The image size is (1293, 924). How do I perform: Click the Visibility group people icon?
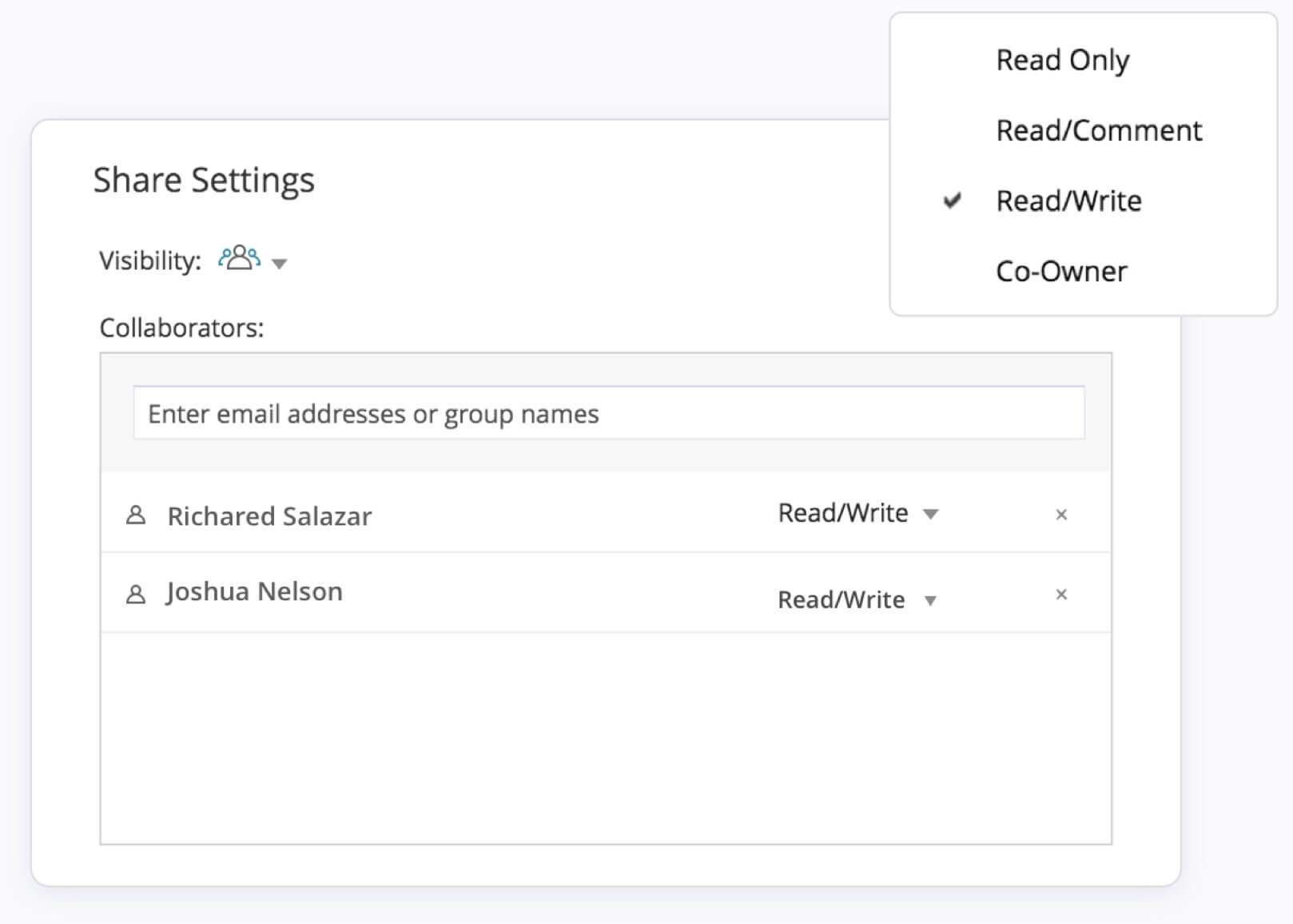coord(240,258)
